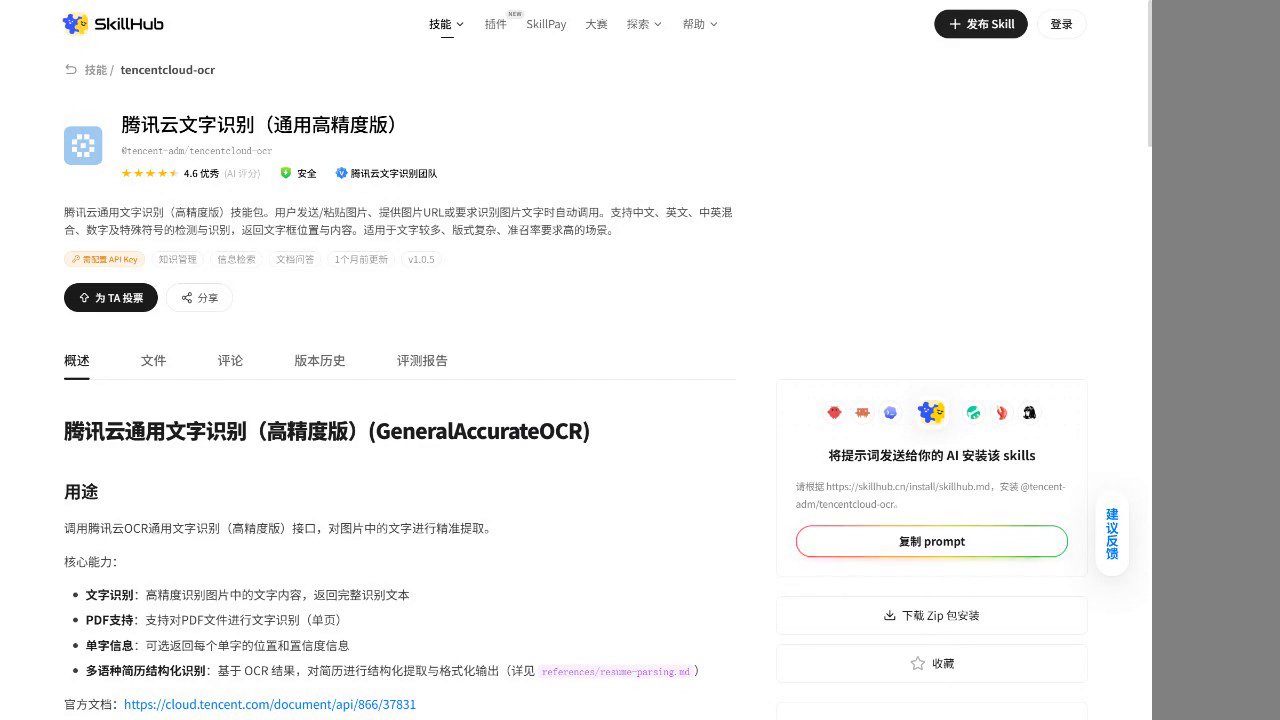The image size is (1280, 720).
Task: Click the 需配置 API Key tag
Action: [105, 259]
